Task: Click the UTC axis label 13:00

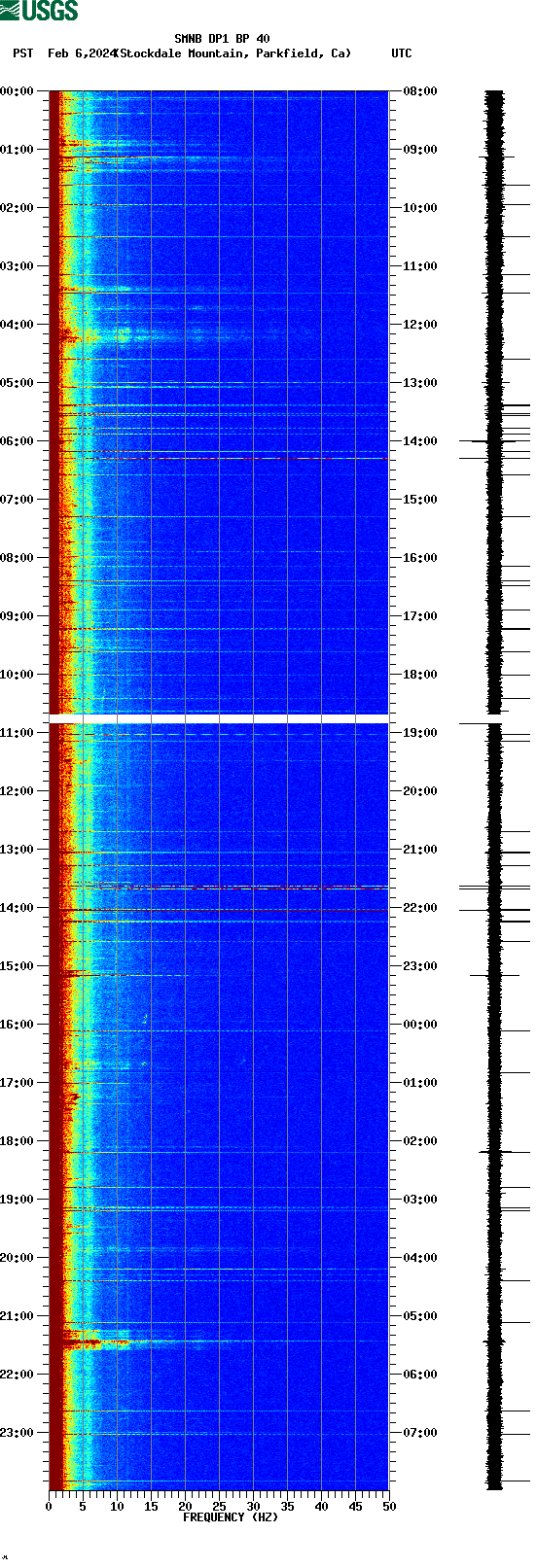Action: (x=420, y=383)
